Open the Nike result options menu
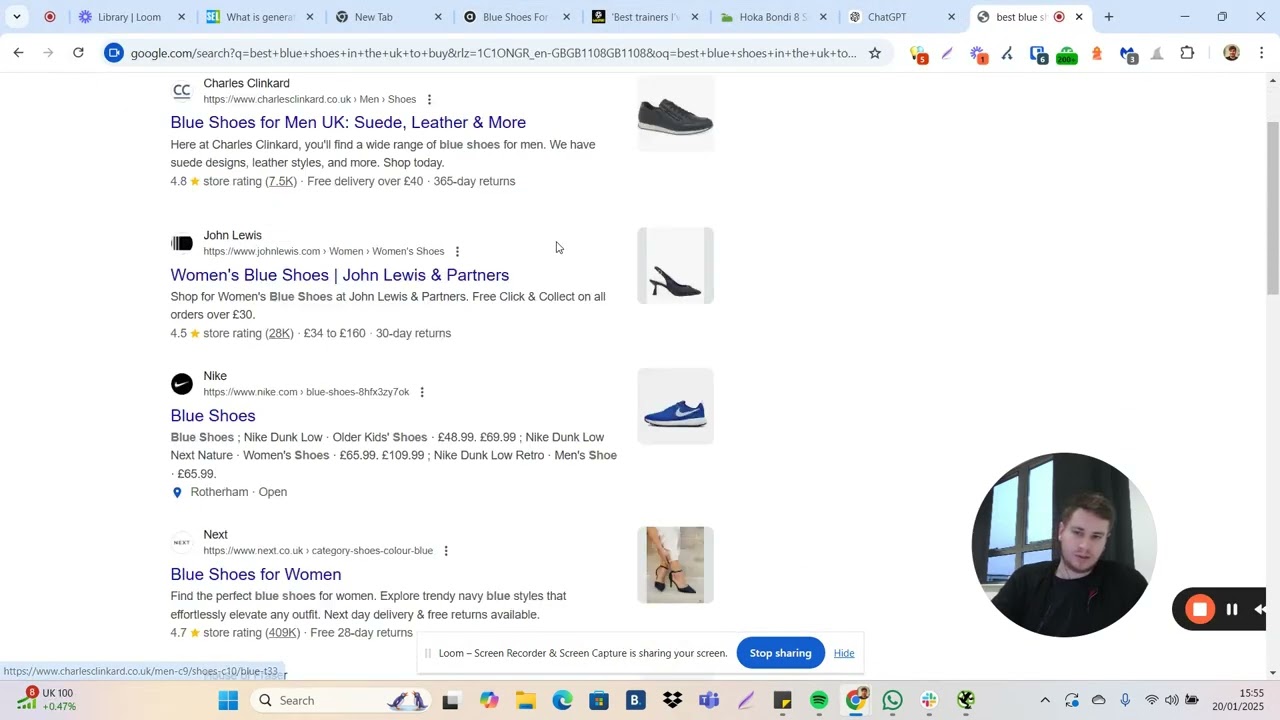 [x=422, y=393]
